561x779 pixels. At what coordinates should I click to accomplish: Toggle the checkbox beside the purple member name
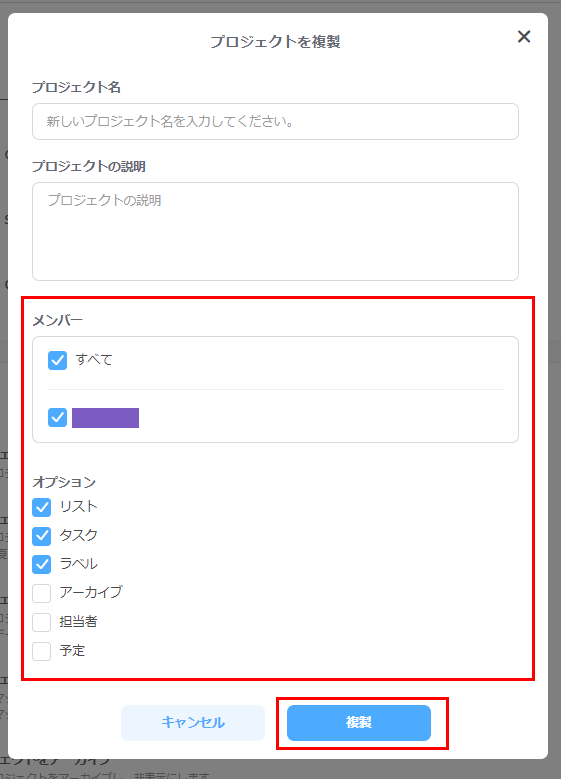point(58,418)
